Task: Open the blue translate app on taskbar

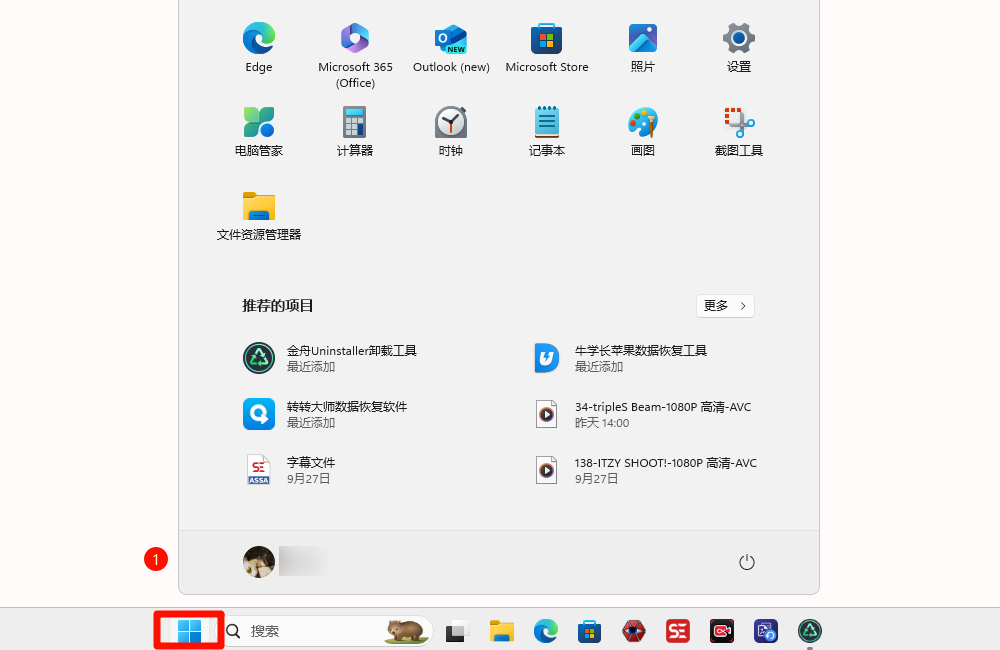Action: (766, 631)
